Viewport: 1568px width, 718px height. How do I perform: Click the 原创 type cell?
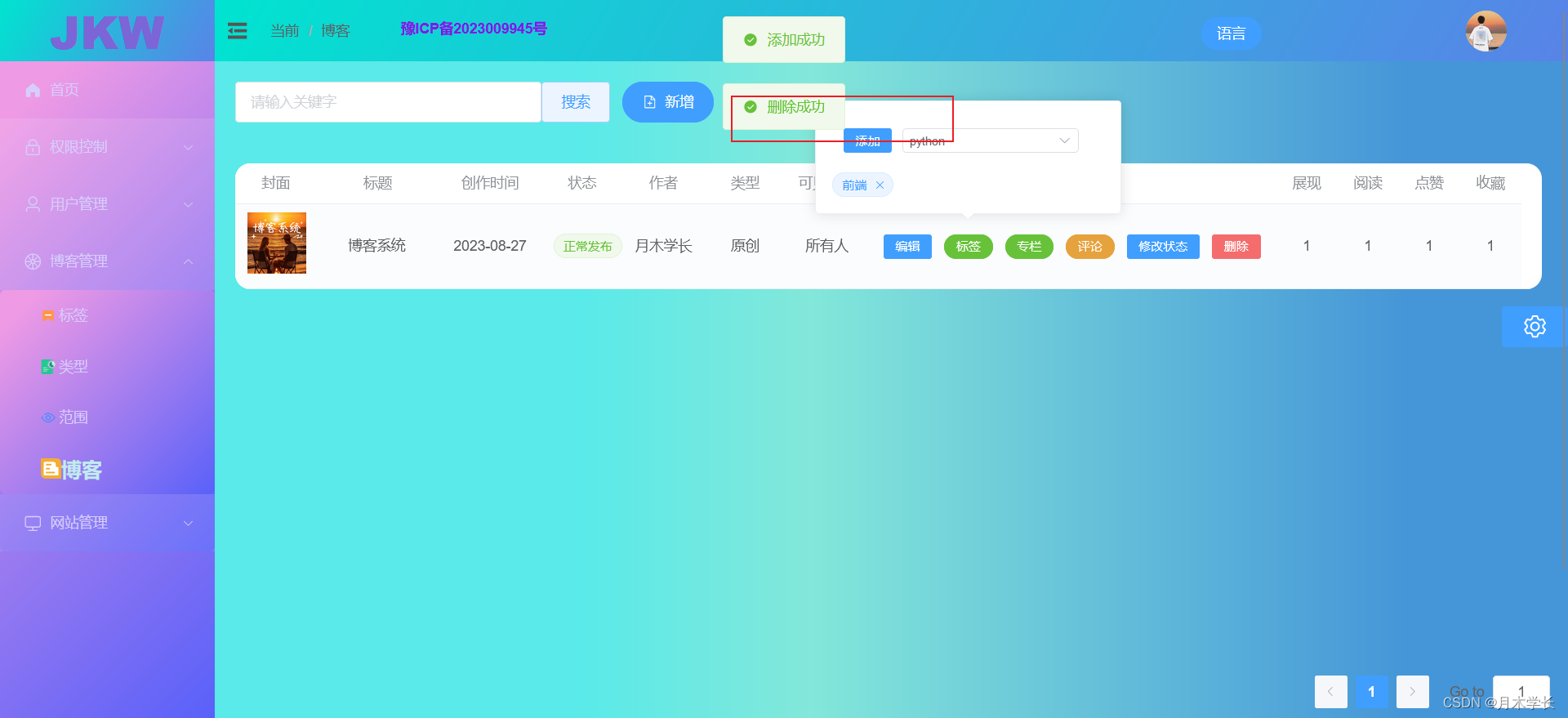[745, 246]
